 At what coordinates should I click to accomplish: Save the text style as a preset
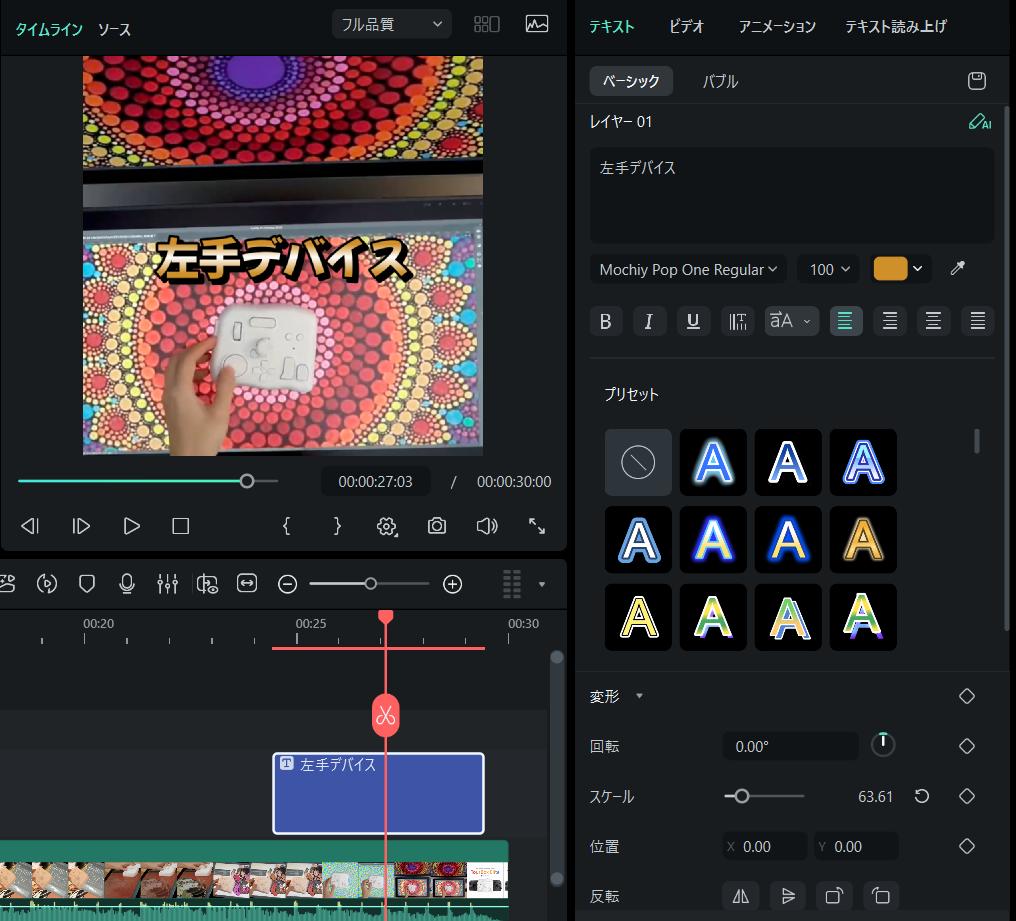977,81
